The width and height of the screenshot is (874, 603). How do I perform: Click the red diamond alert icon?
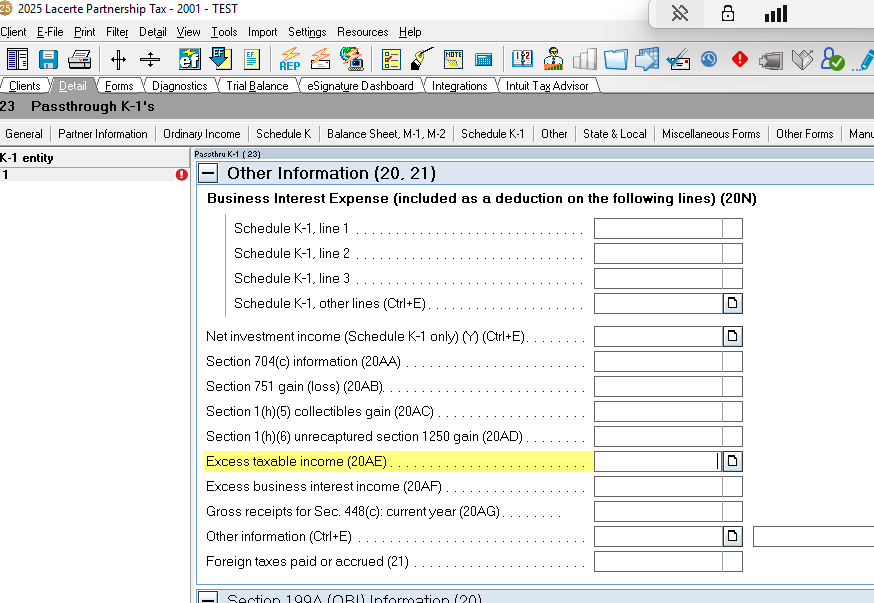[x=740, y=59]
